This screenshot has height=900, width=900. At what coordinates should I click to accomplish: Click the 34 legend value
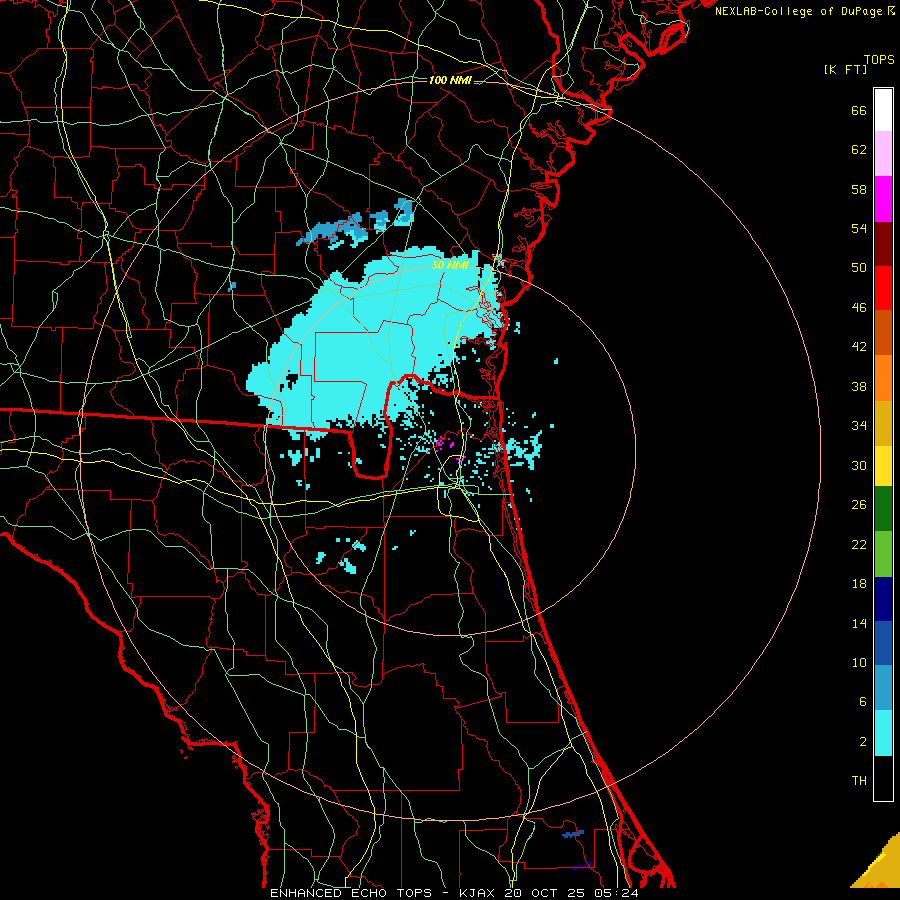859,425
